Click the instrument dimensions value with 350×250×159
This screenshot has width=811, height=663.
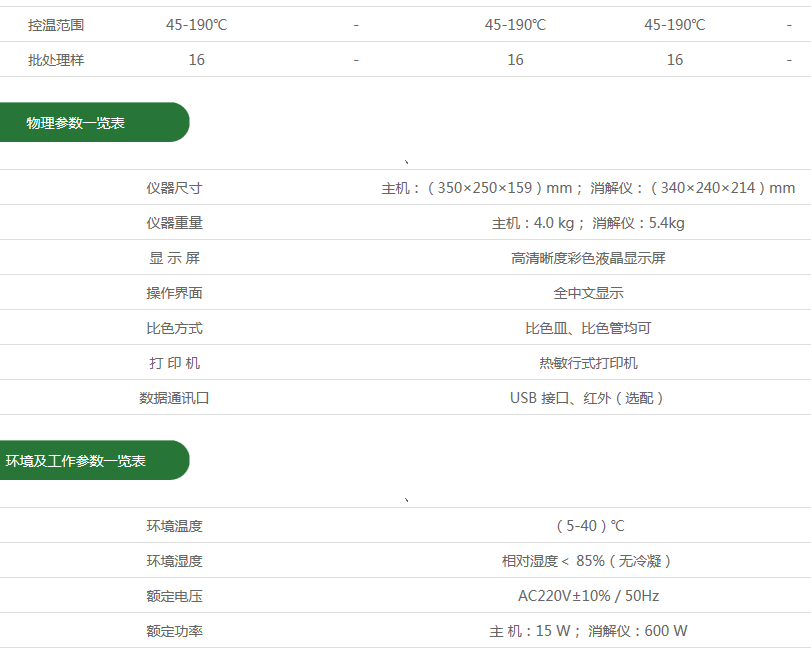(x=588, y=188)
